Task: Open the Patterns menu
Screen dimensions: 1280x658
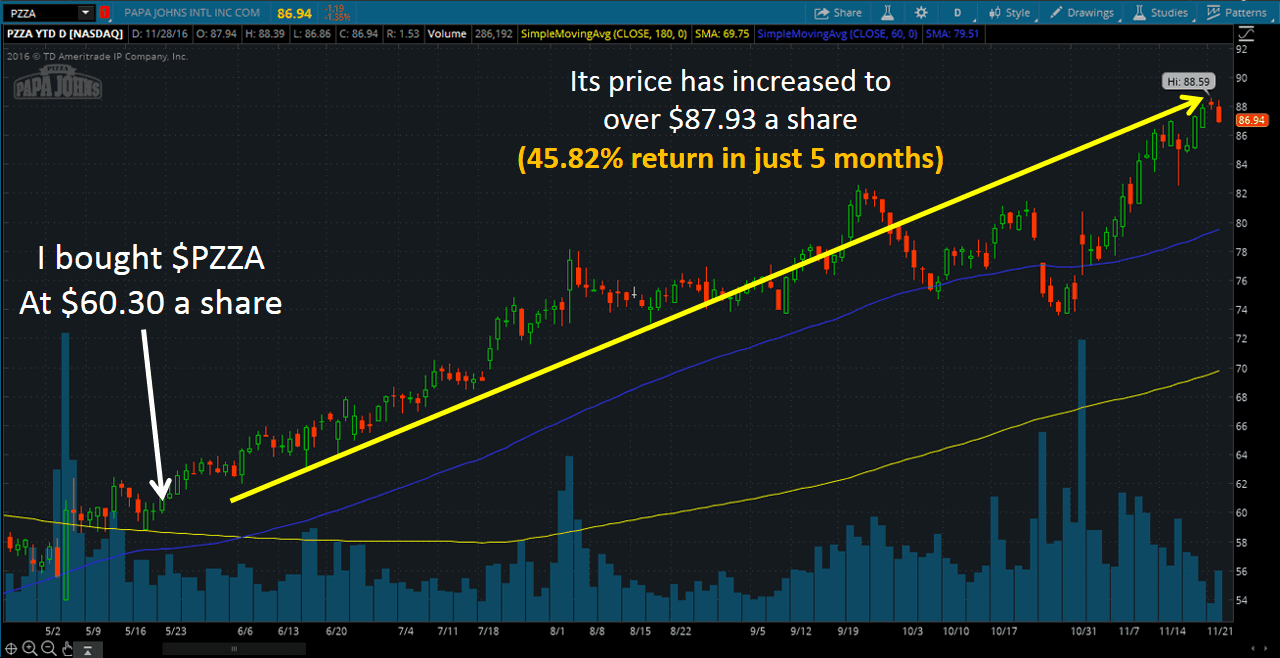Action: [x=1236, y=13]
